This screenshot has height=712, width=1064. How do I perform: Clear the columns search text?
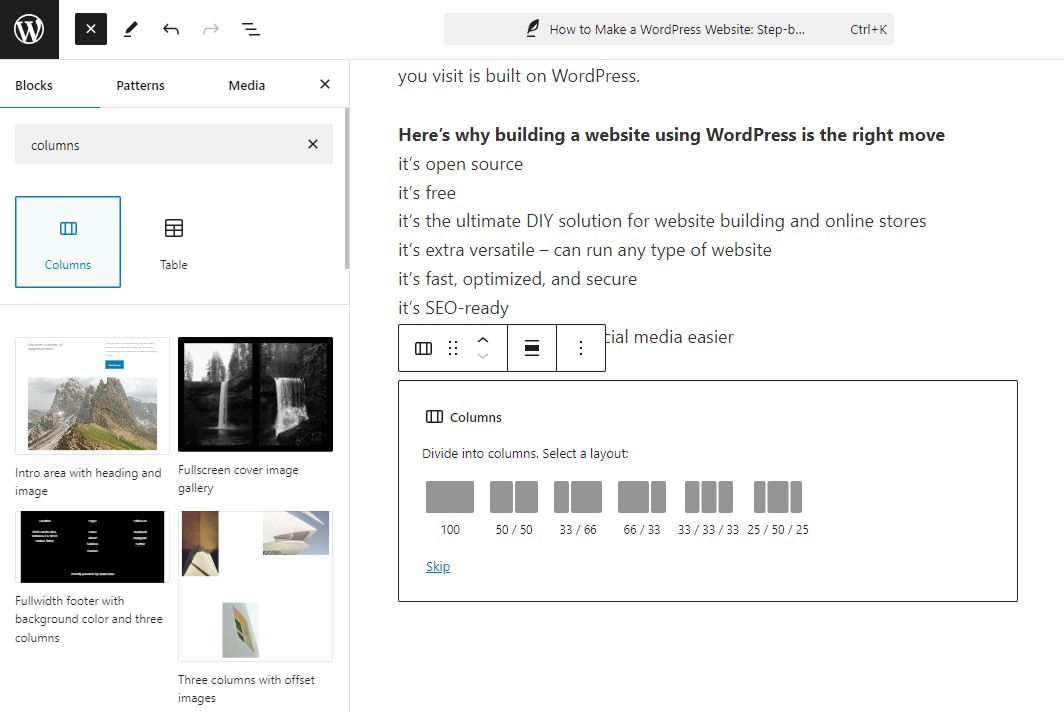pyautogui.click(x=313, y=144)
